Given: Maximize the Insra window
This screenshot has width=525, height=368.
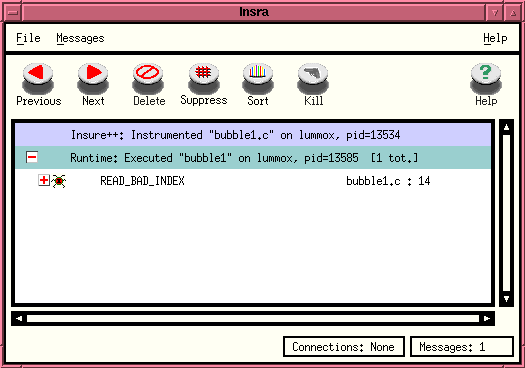Looking at the screenshot, I should click(513, 13).
